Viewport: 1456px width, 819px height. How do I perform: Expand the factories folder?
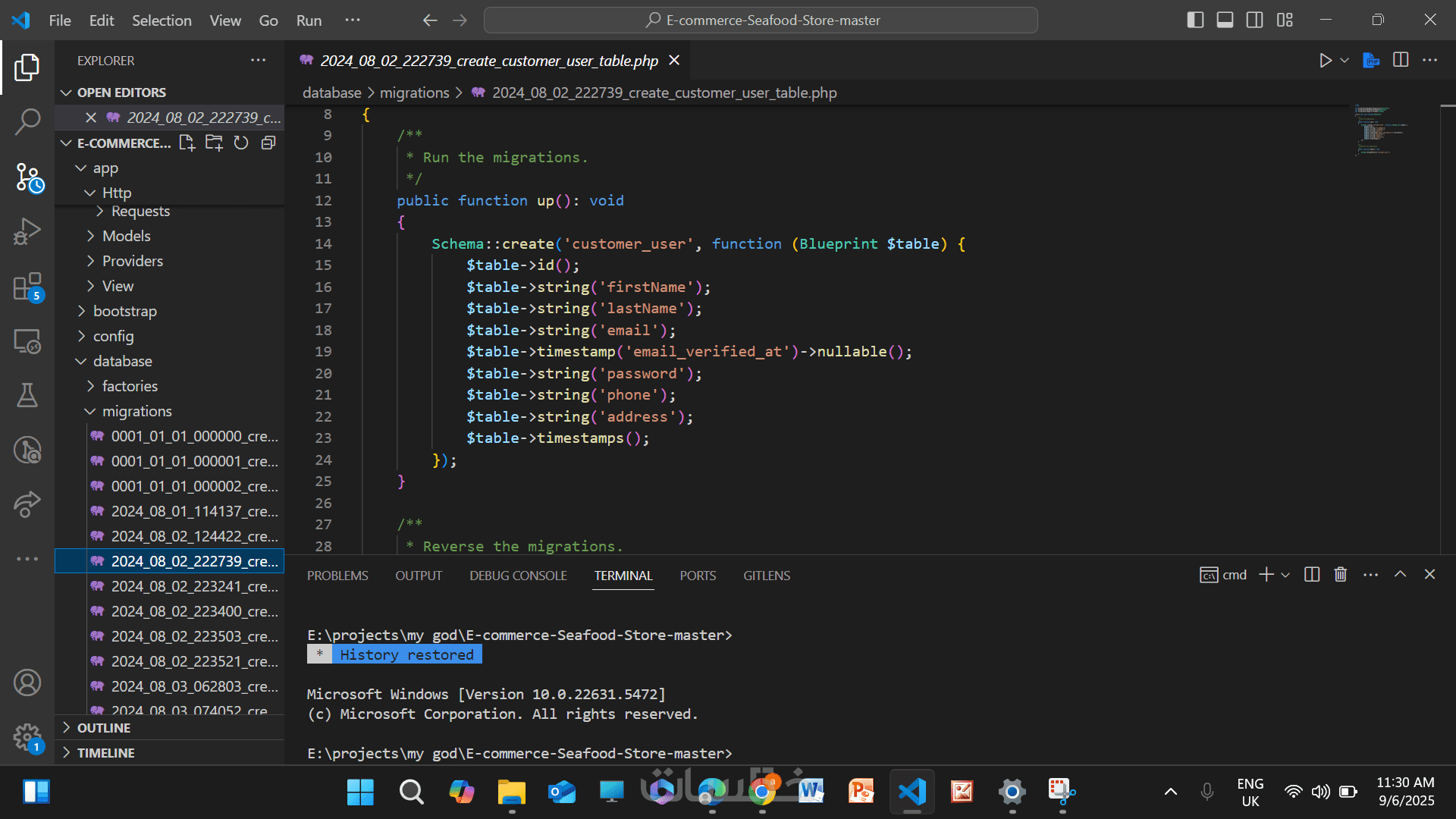[x=130, y=386]
